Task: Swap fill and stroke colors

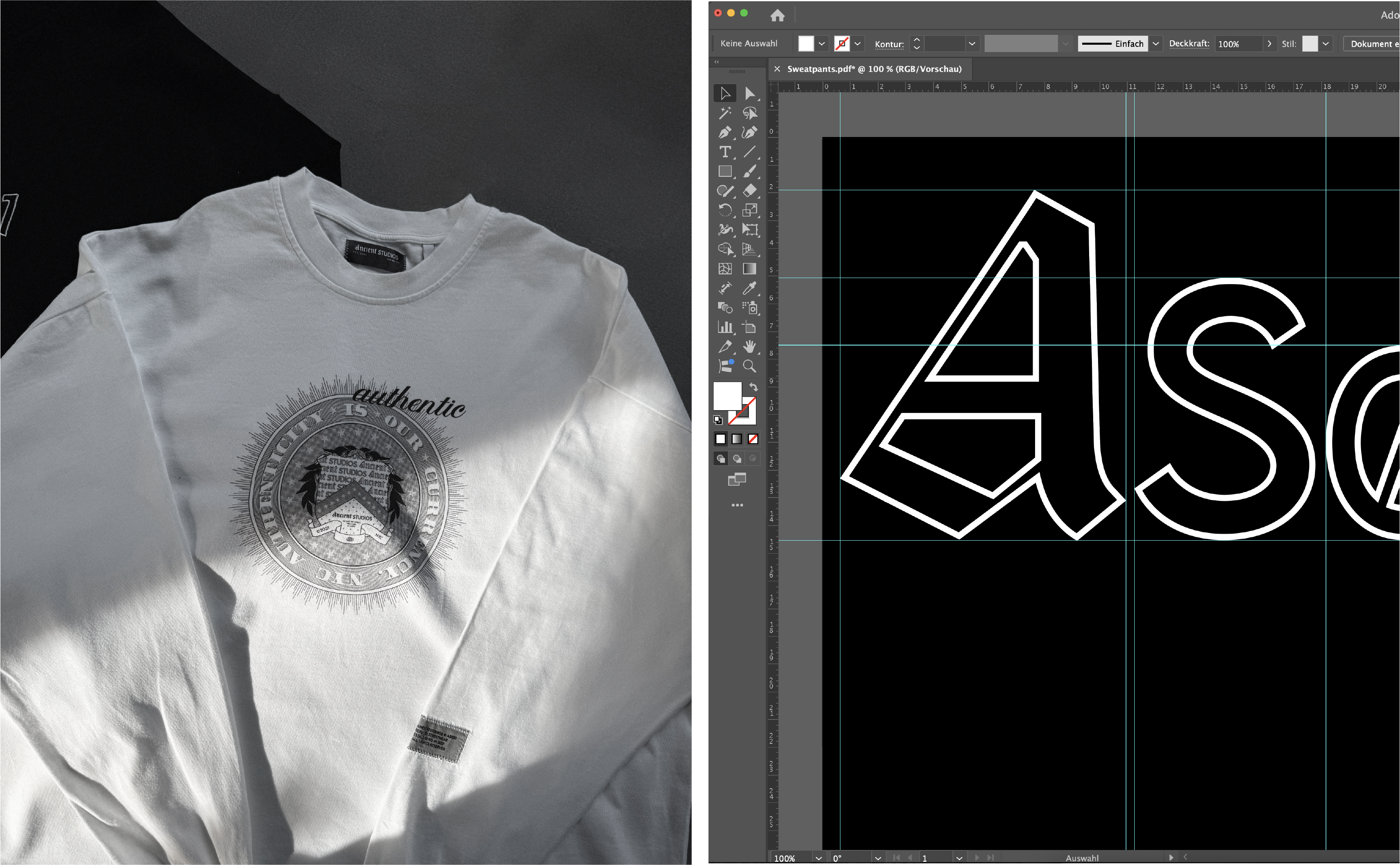Action: click(754, 387)
